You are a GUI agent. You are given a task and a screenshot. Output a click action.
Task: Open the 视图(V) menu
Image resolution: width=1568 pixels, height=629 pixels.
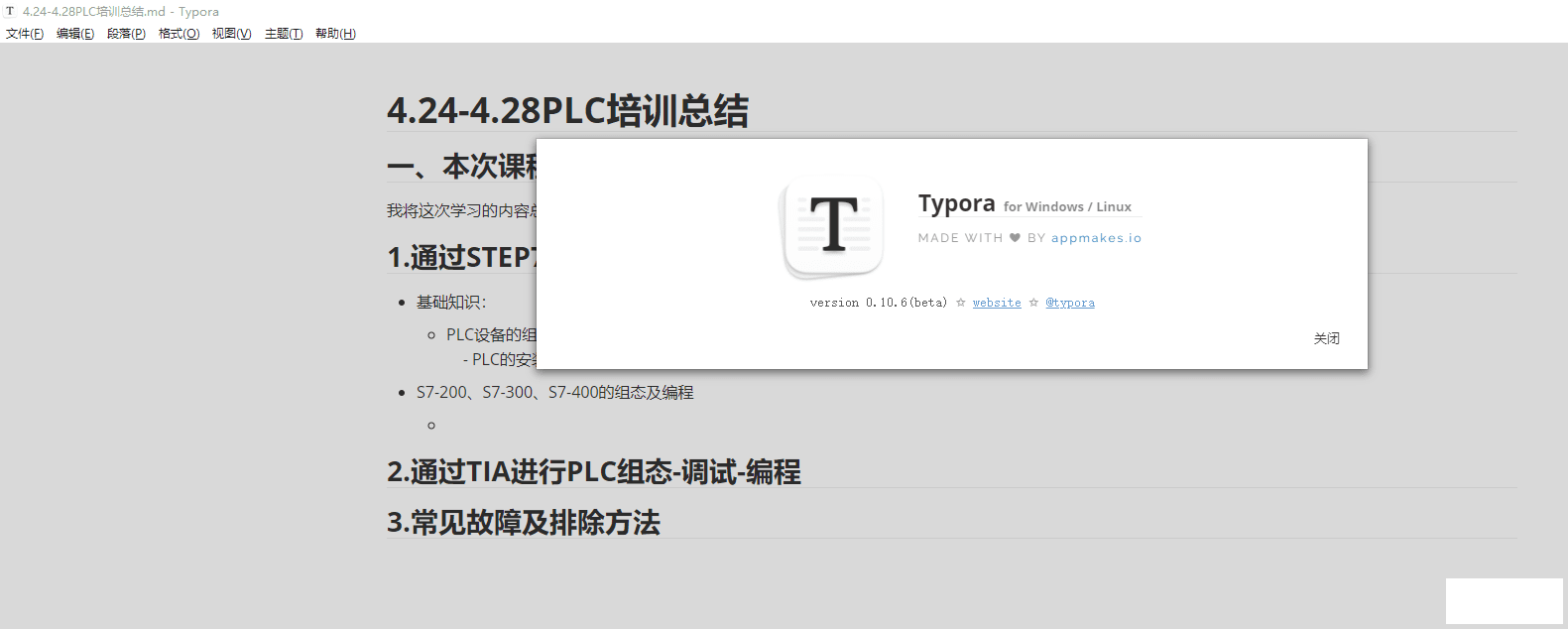click(231, 34)
